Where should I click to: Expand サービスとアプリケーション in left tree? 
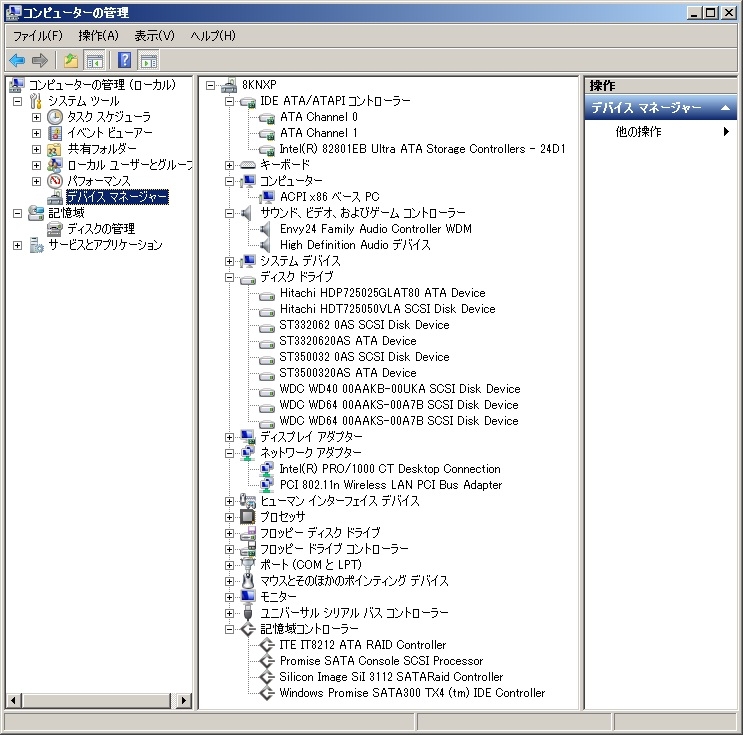tap(17, 245)
